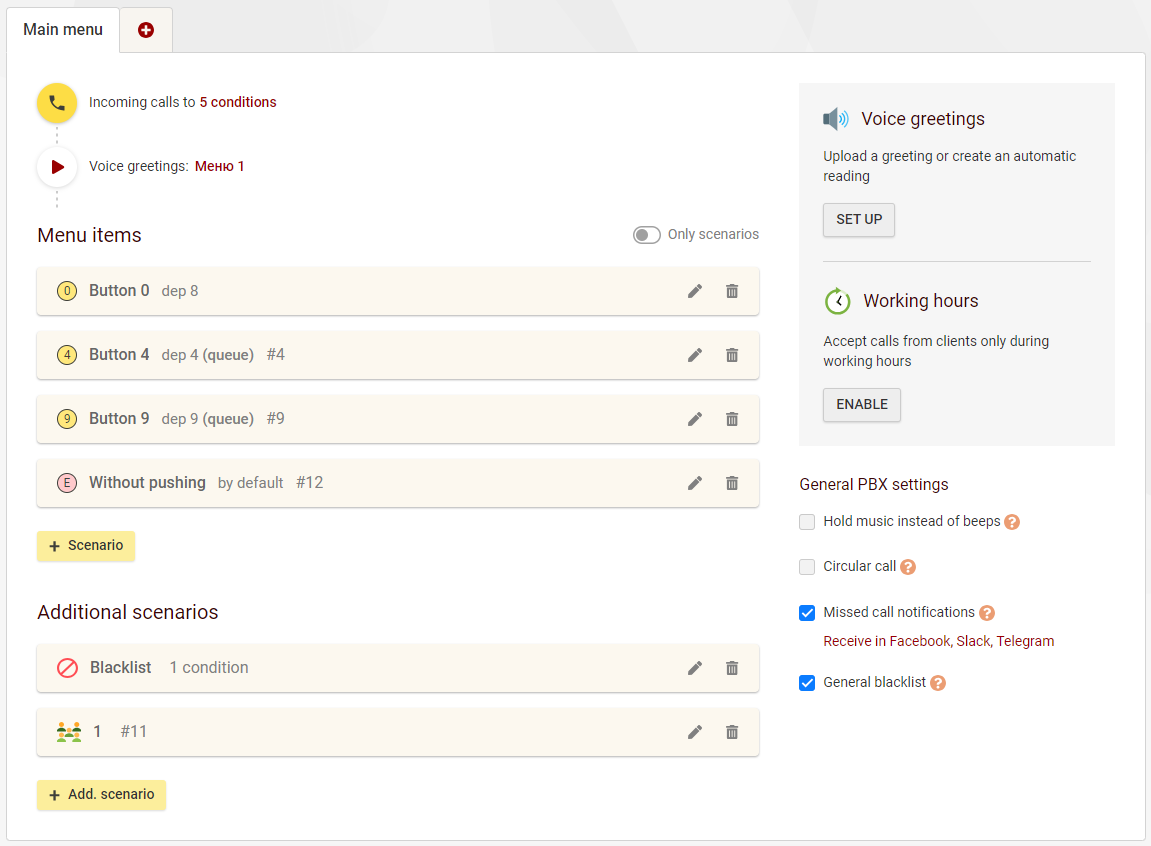This screenshot has width=1151, height=846.
Task: Delete the Button 4 menu item
Action: (x=732, y=355)
